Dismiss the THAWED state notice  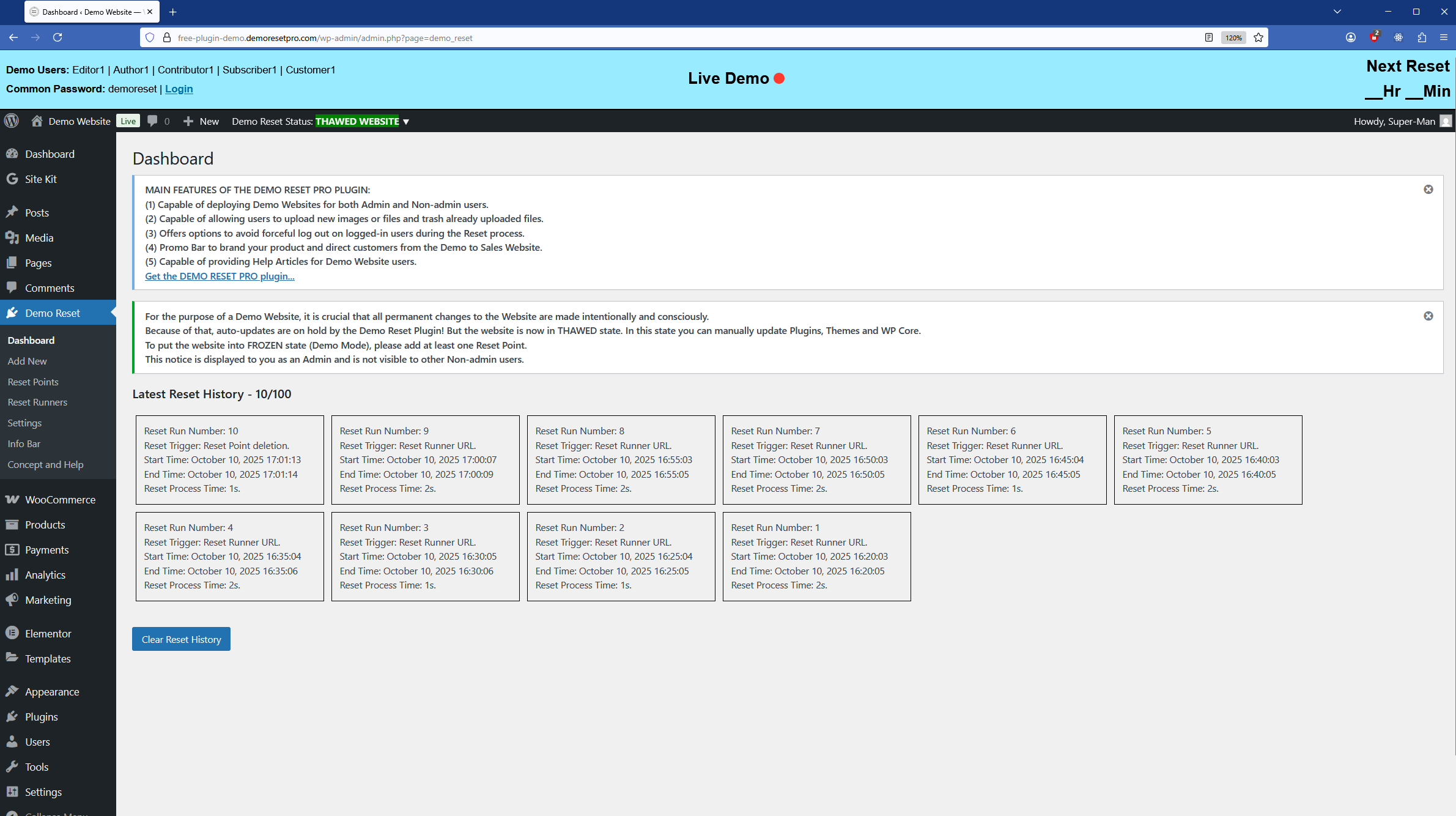click(1428, 316)
